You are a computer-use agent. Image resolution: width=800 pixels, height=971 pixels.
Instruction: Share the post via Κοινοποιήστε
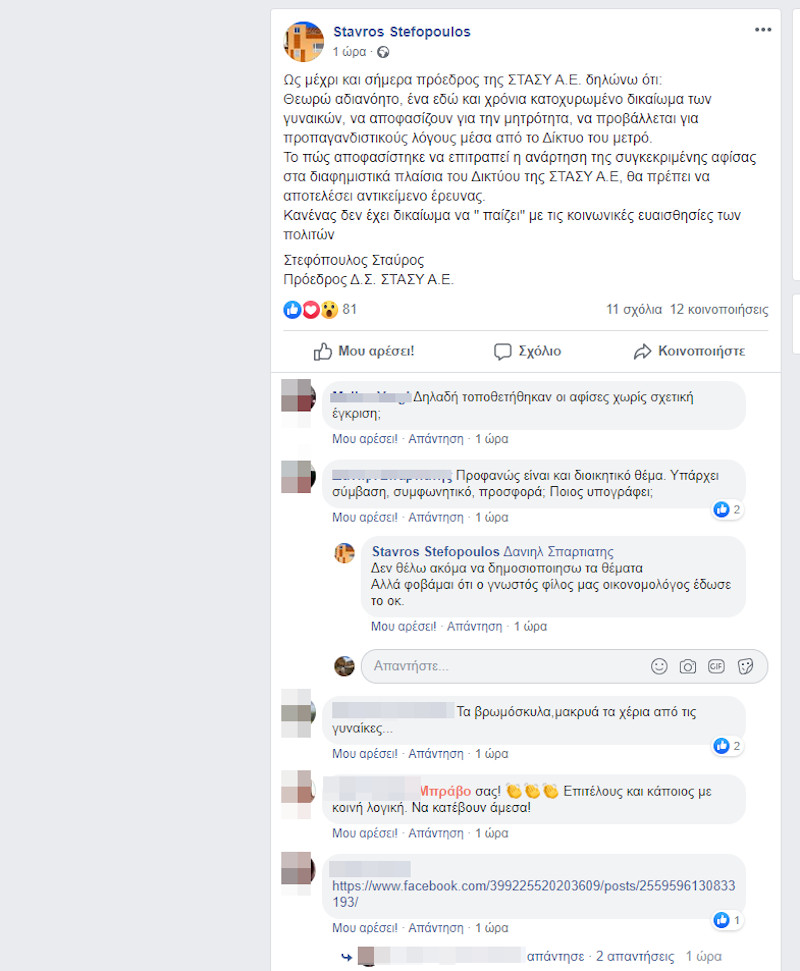689,351
